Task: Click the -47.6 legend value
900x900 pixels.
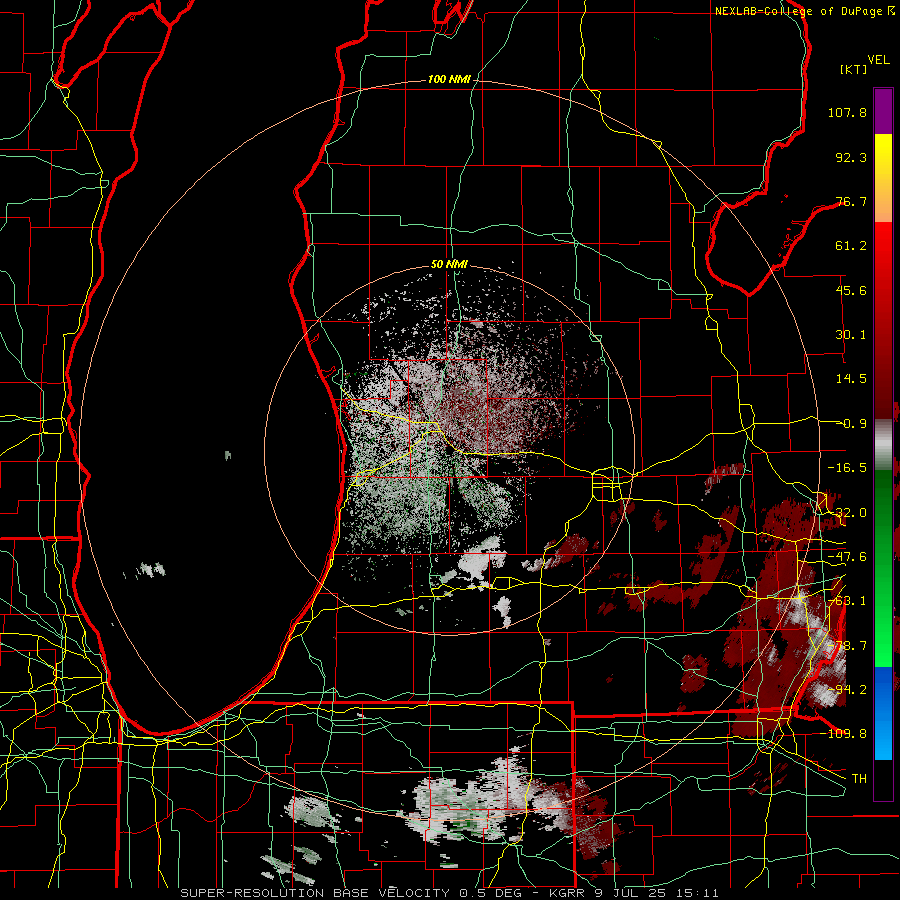Action: pos(847,557)
